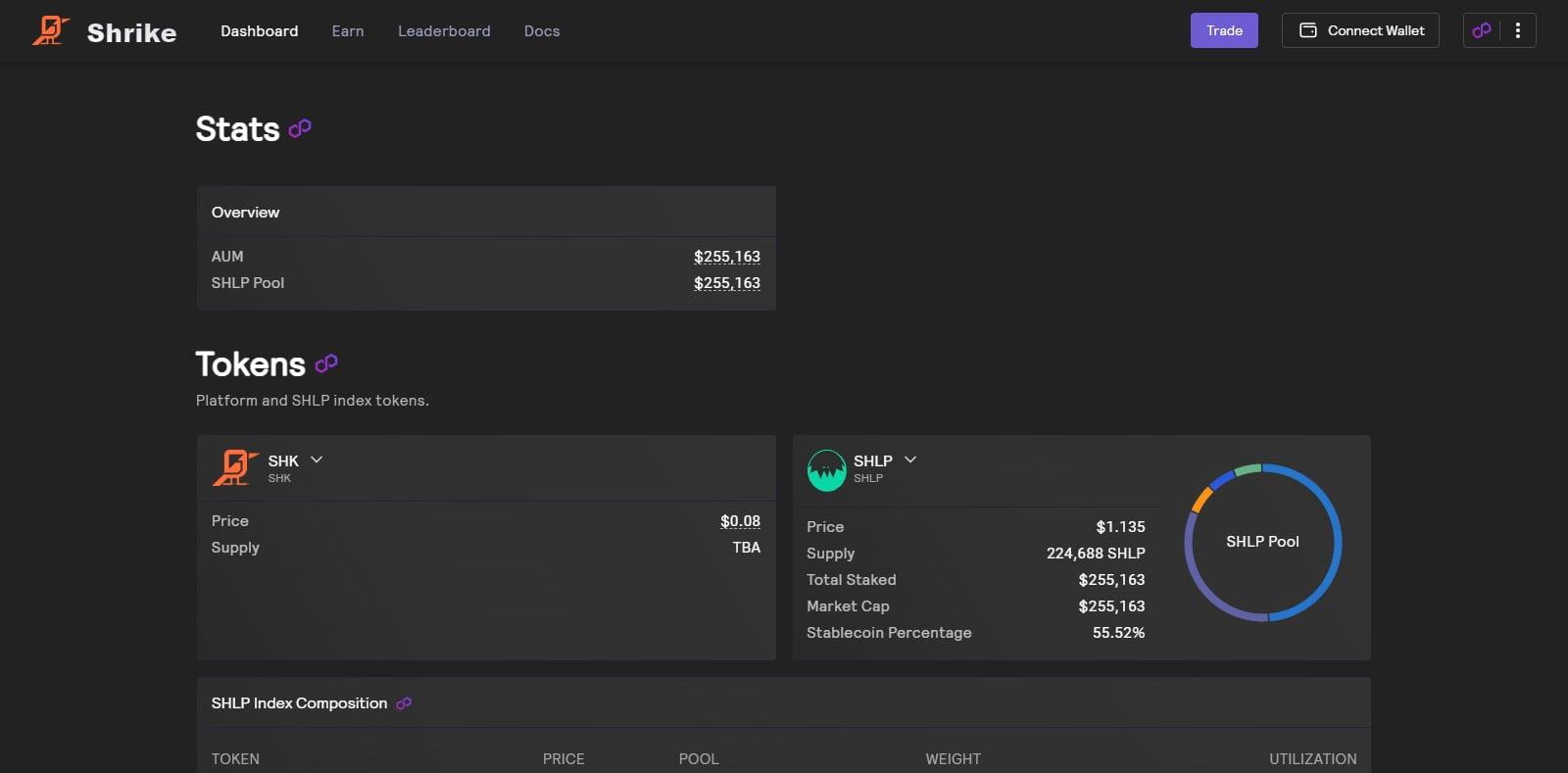
Task: Click the Connect Wallet button
Action: tap(1360, 30)
